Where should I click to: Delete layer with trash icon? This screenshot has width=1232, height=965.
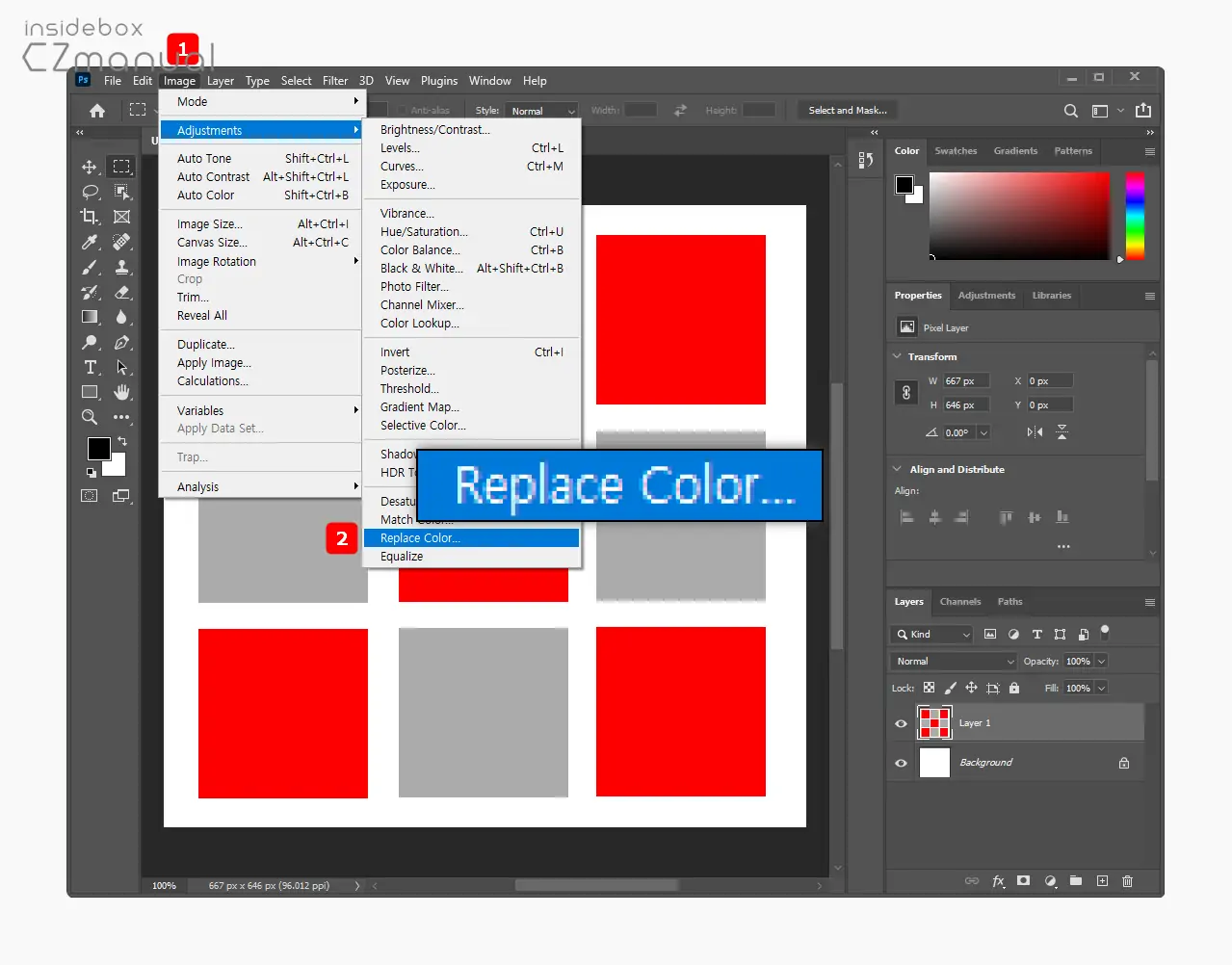[x=1127, y=881]
